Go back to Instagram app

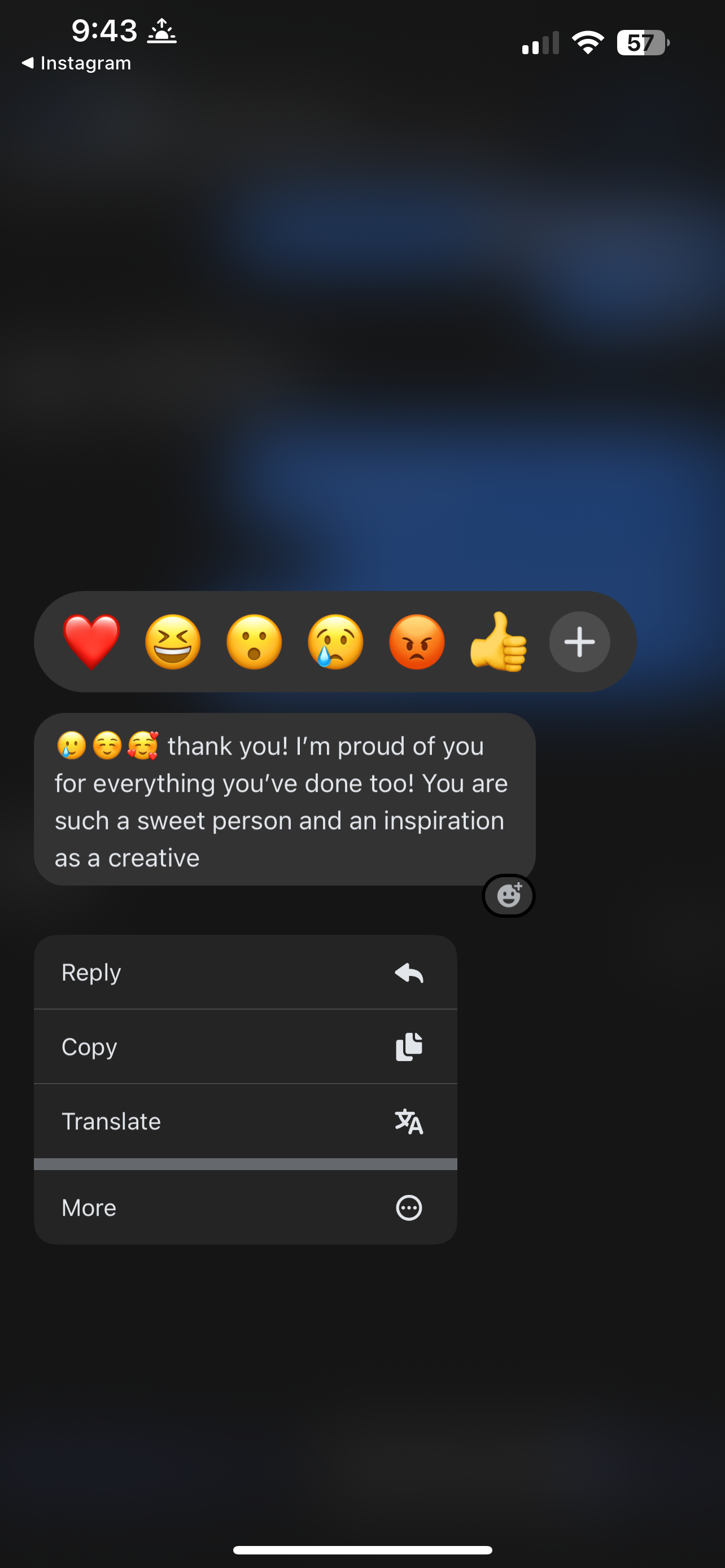(77, 63)
